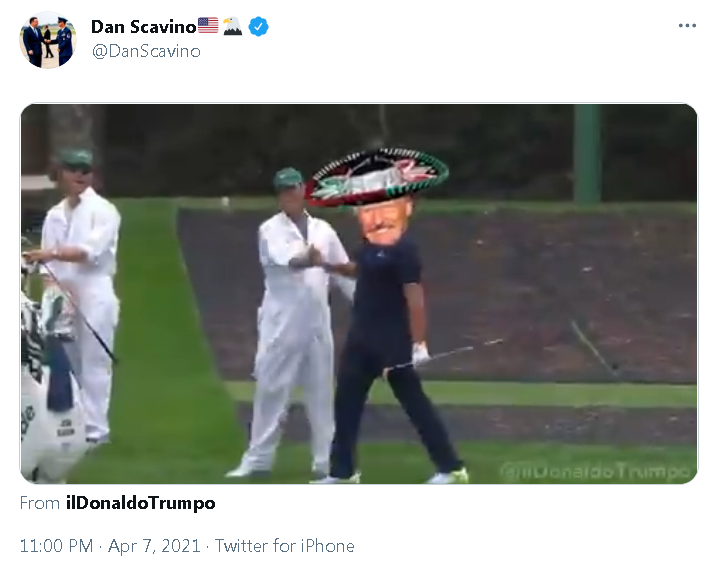
Task: Click the green pole in the video background
Action: point(587,153)
